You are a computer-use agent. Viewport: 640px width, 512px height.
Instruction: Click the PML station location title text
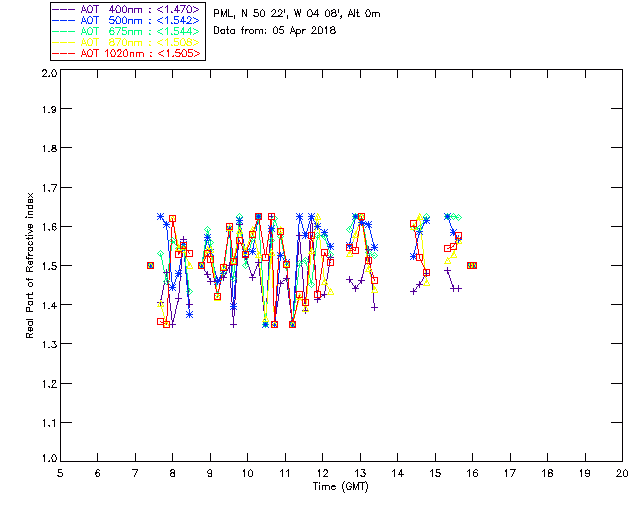coord(297,13)
